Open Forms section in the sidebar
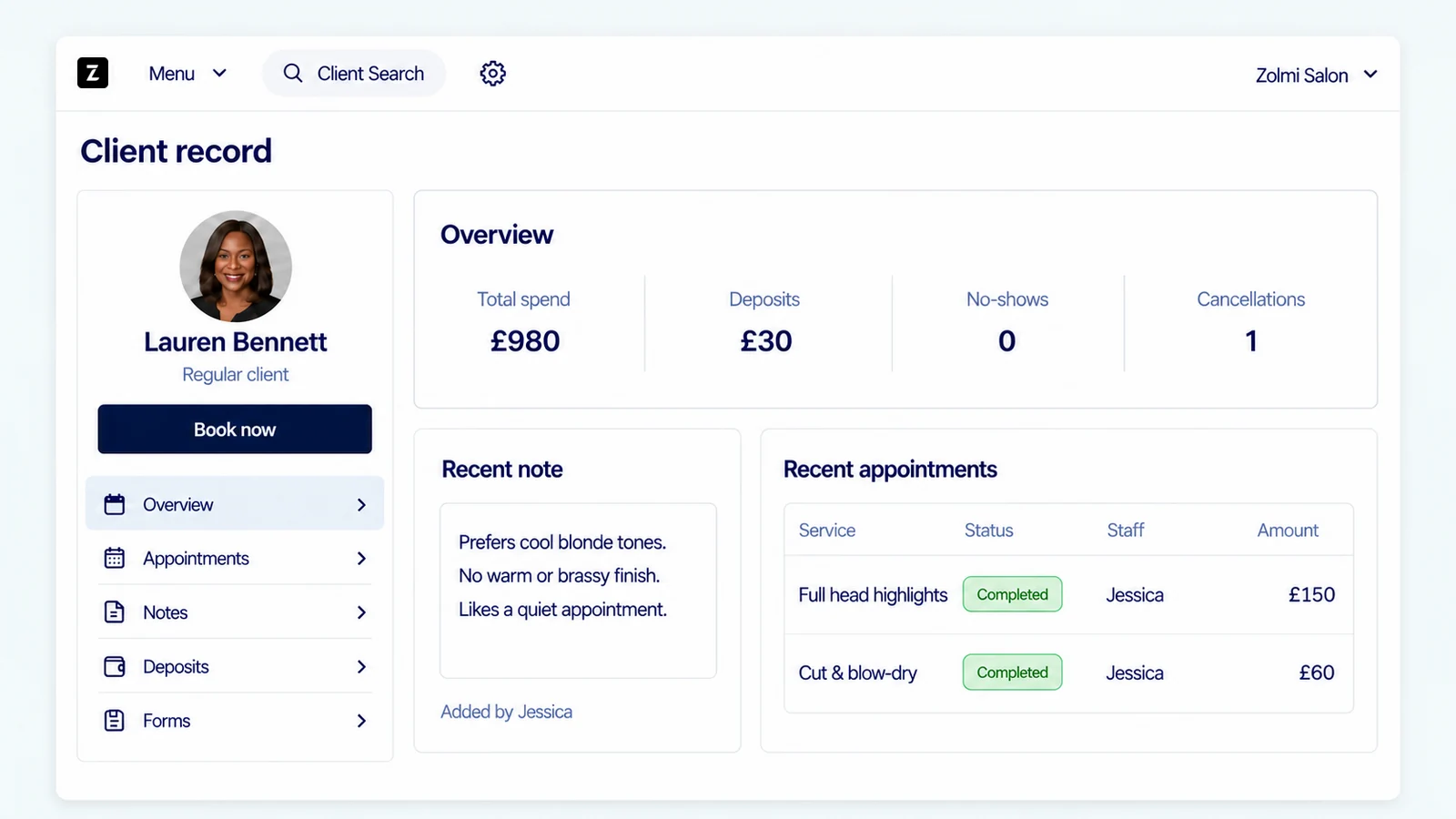 click(235, 721)
